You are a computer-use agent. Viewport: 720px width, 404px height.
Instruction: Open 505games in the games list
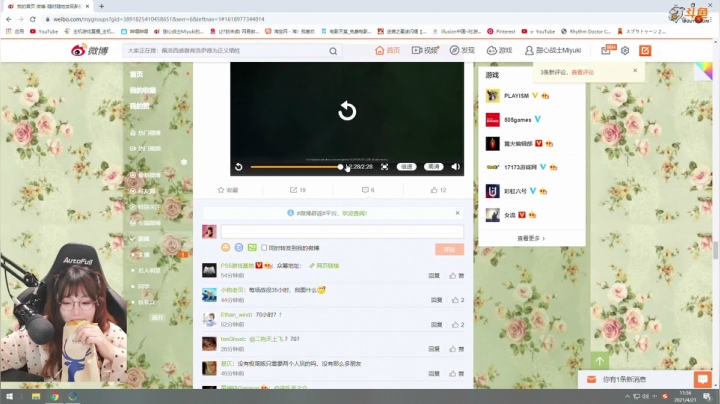(x=518, y=120)
